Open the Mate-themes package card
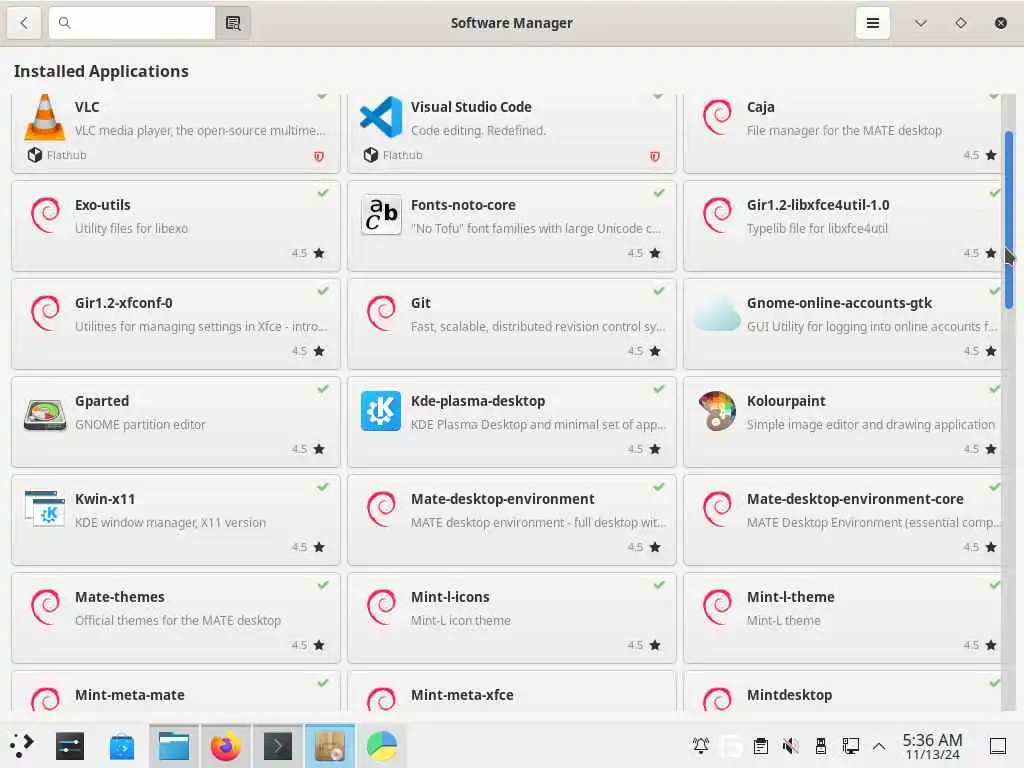Image resolution: width=1024 pixels, height=768 pixels. point(176,618)
